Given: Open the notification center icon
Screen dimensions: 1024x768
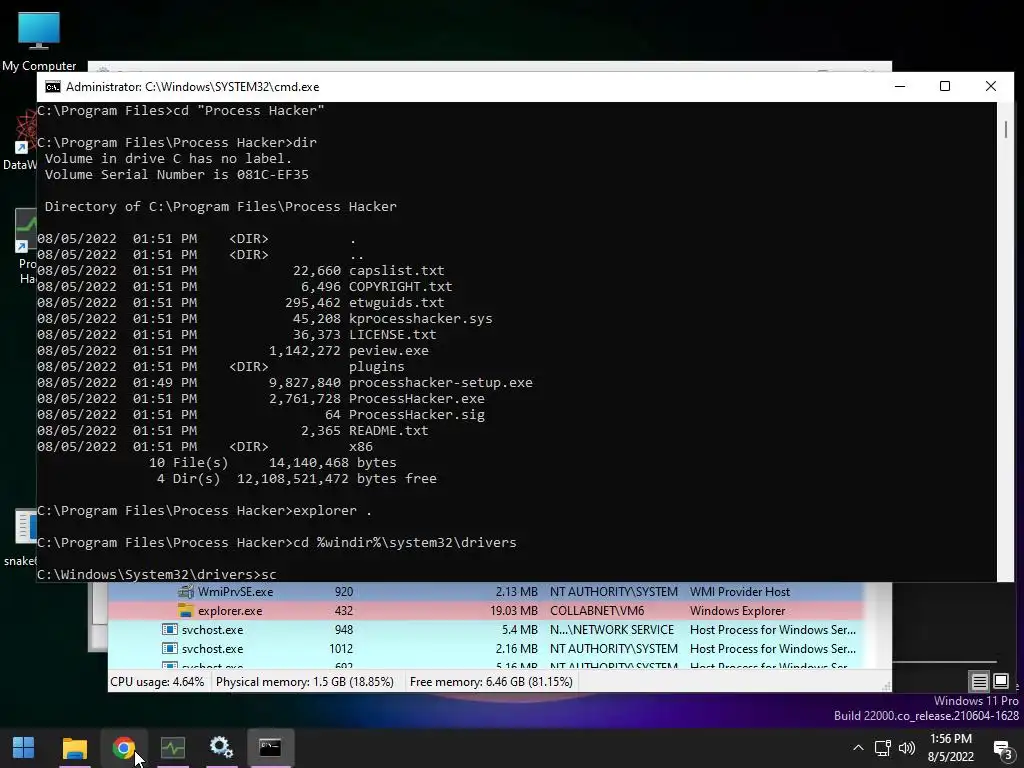Looking at the screenshot, I should 1002,749.
